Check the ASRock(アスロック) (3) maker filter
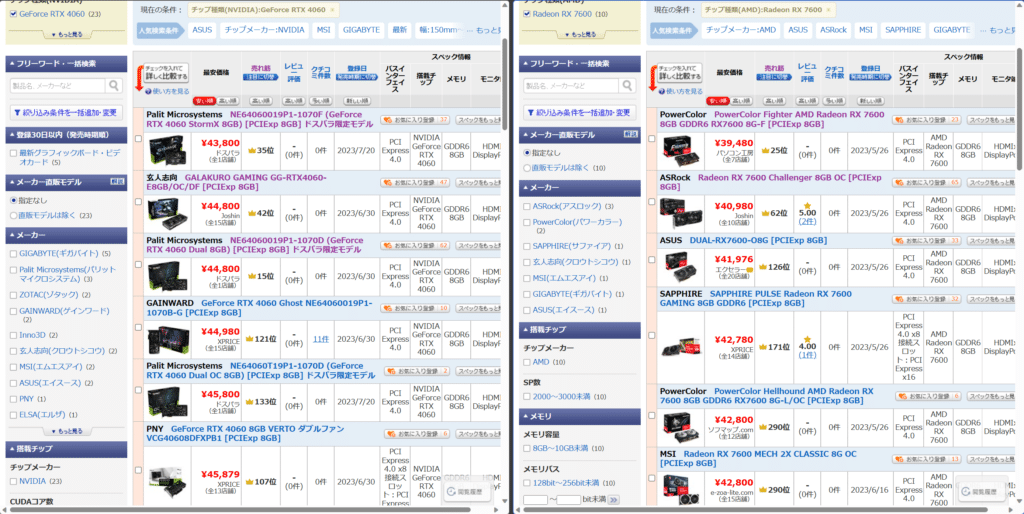This screenshot has width=1024, height=514. pyautogui.click(x=527, y=206)
